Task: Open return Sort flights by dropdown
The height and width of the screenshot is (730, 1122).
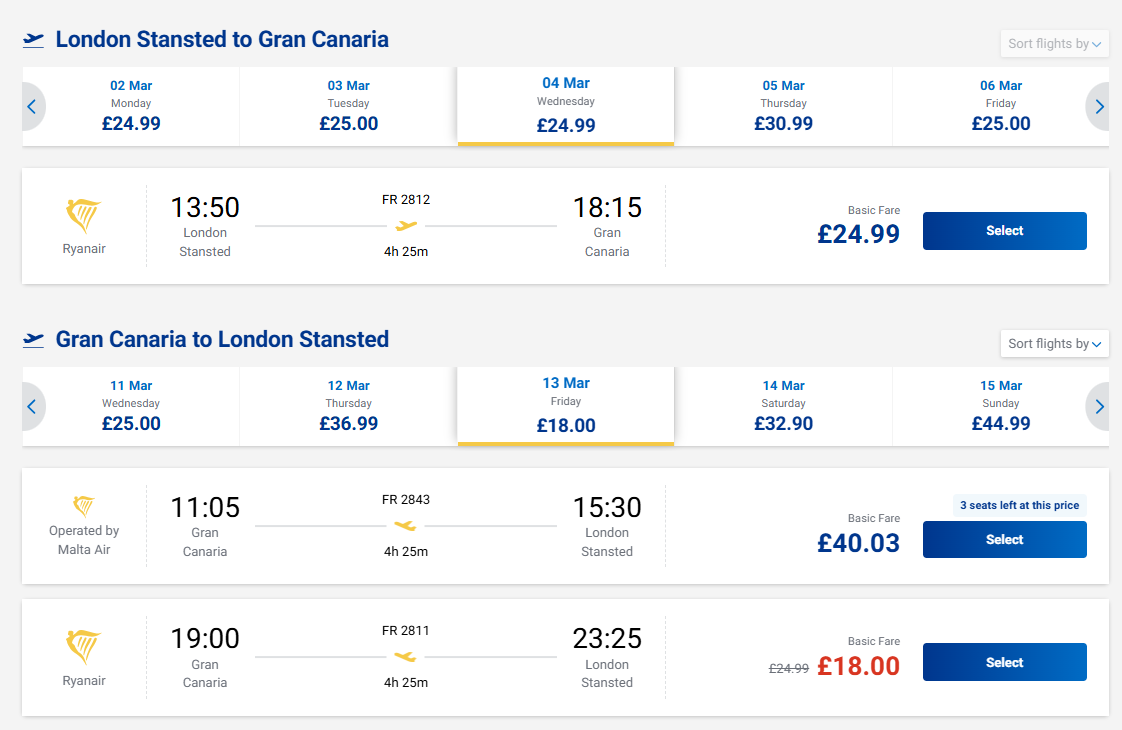Action: 1054,344
